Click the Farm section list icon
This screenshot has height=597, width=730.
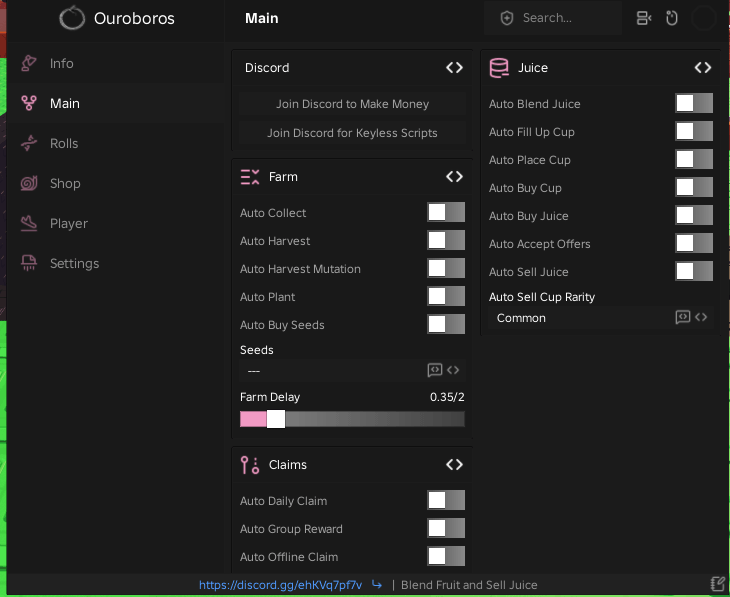[250, 177]
